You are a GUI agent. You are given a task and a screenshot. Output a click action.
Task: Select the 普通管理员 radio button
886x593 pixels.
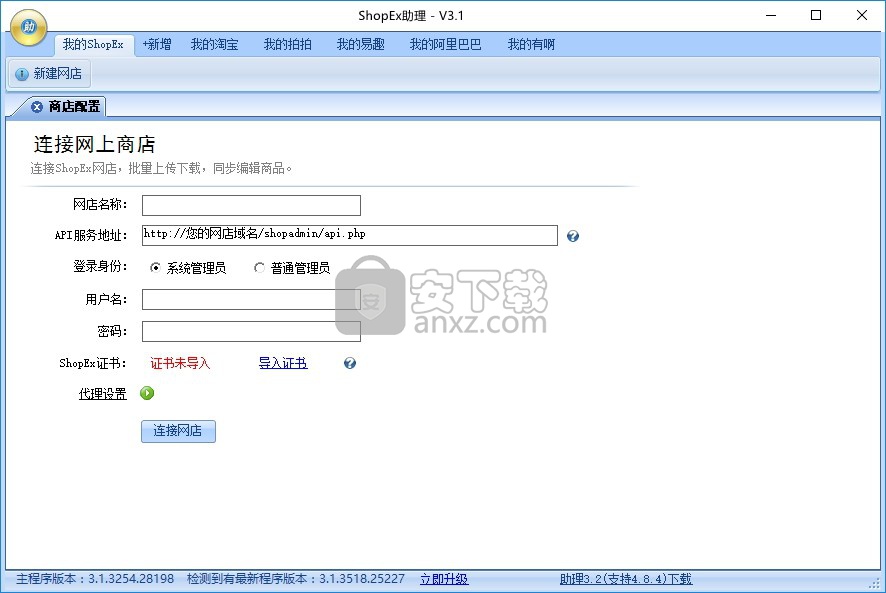click(x=259, y=267)
